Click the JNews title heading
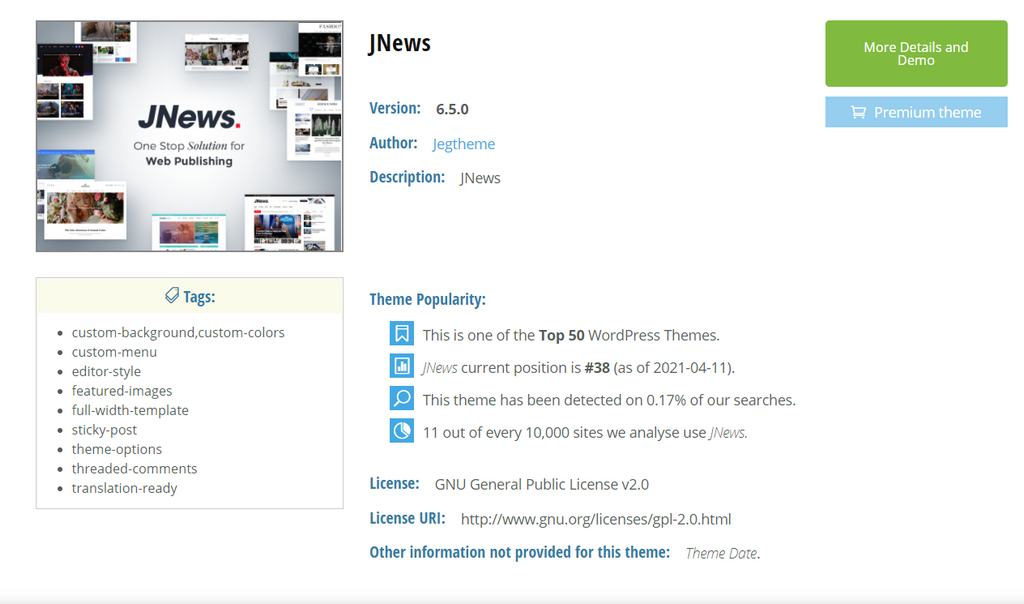Screen dimensions: 1024x604 coord(399,43)
